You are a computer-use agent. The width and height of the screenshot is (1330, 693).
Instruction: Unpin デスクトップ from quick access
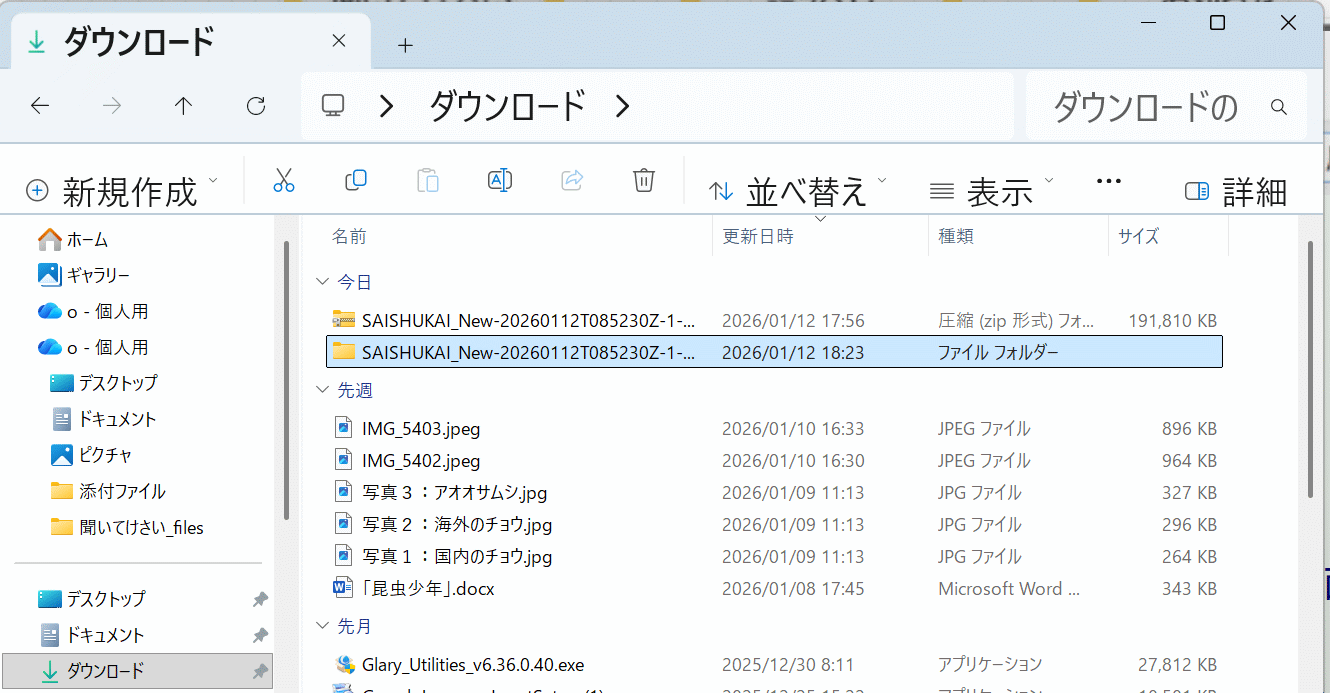pyautogui.click(x=260, y=599)
